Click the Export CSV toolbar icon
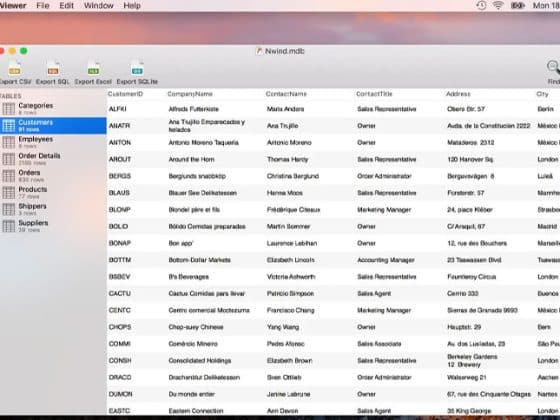 (14, 68)
